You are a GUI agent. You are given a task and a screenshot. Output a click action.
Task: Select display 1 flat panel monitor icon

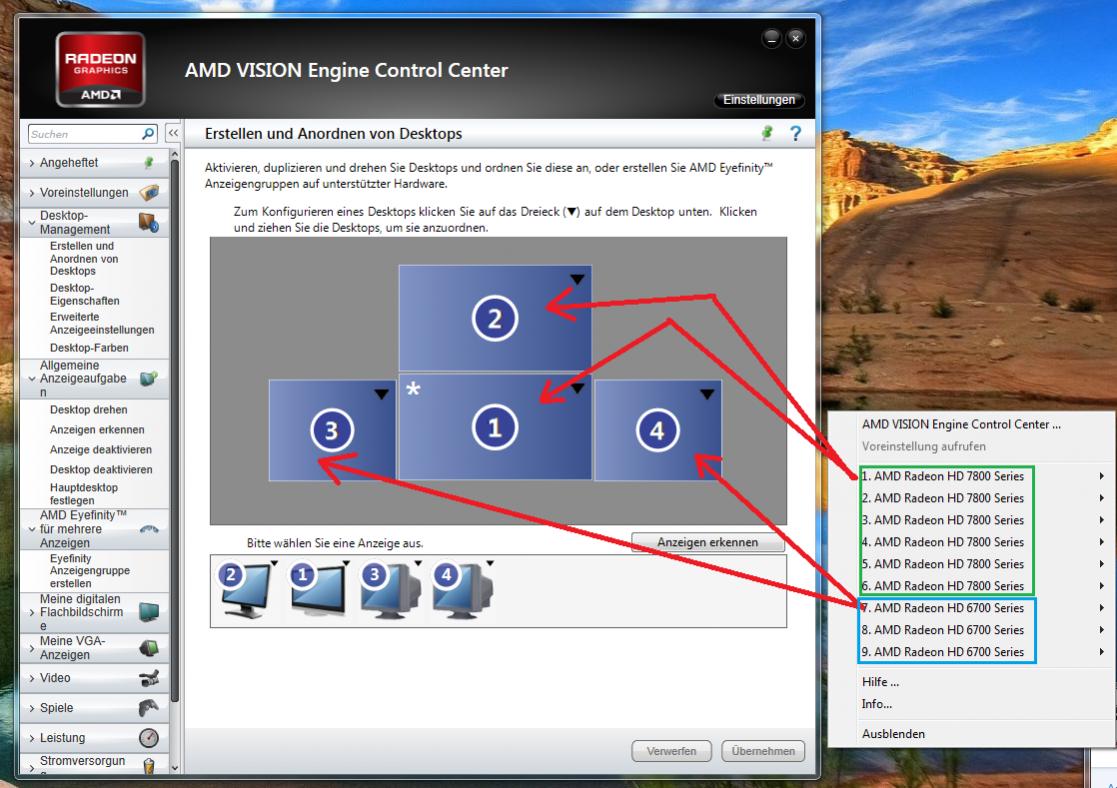click(318, 590)
